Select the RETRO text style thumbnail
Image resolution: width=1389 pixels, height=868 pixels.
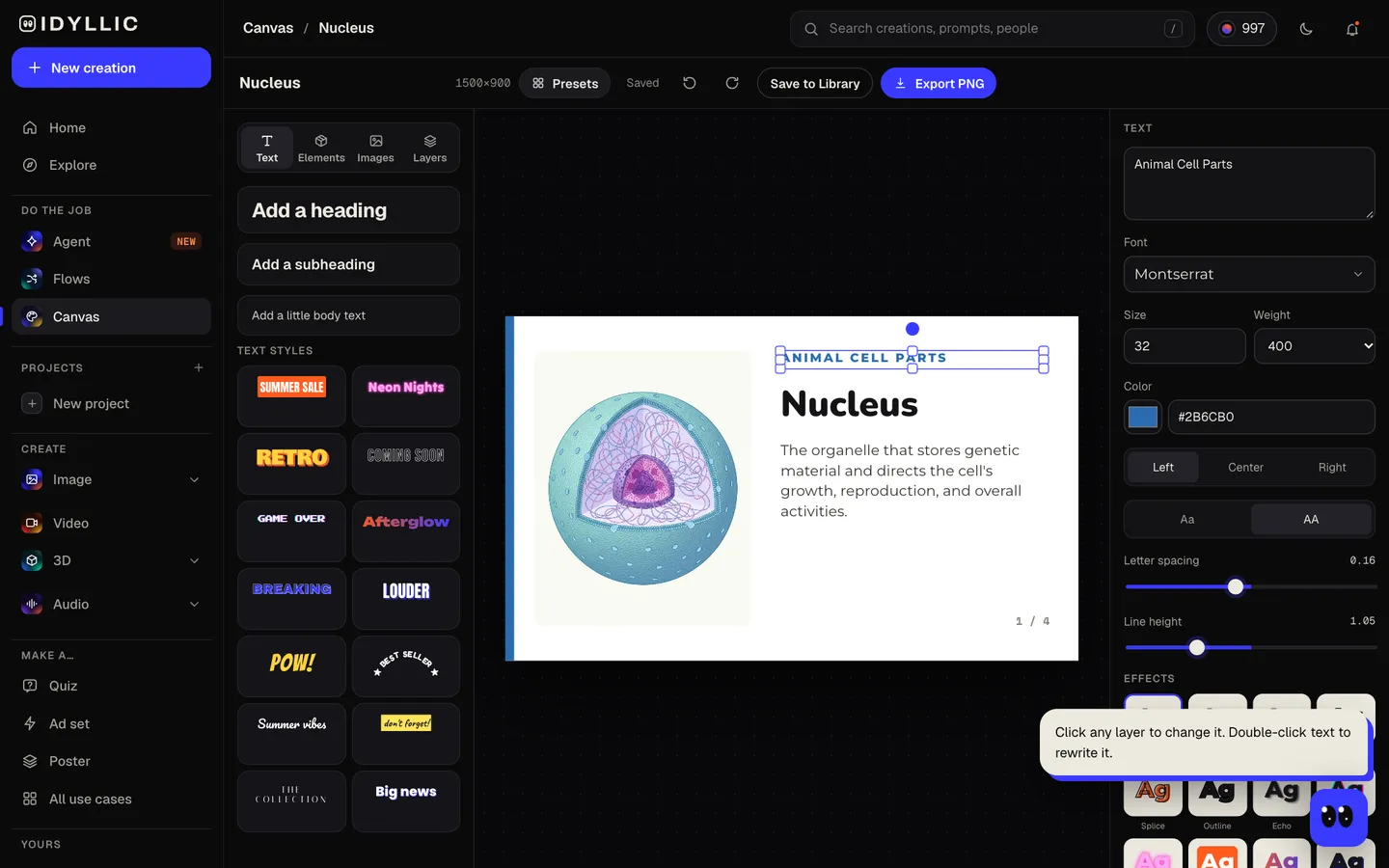(x=291, y=464)
